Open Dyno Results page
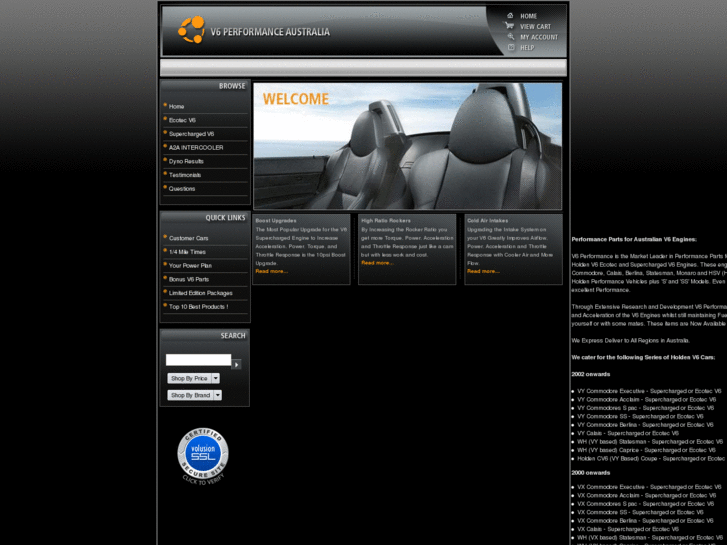The image size is (727, 545). tap(186, 161)
